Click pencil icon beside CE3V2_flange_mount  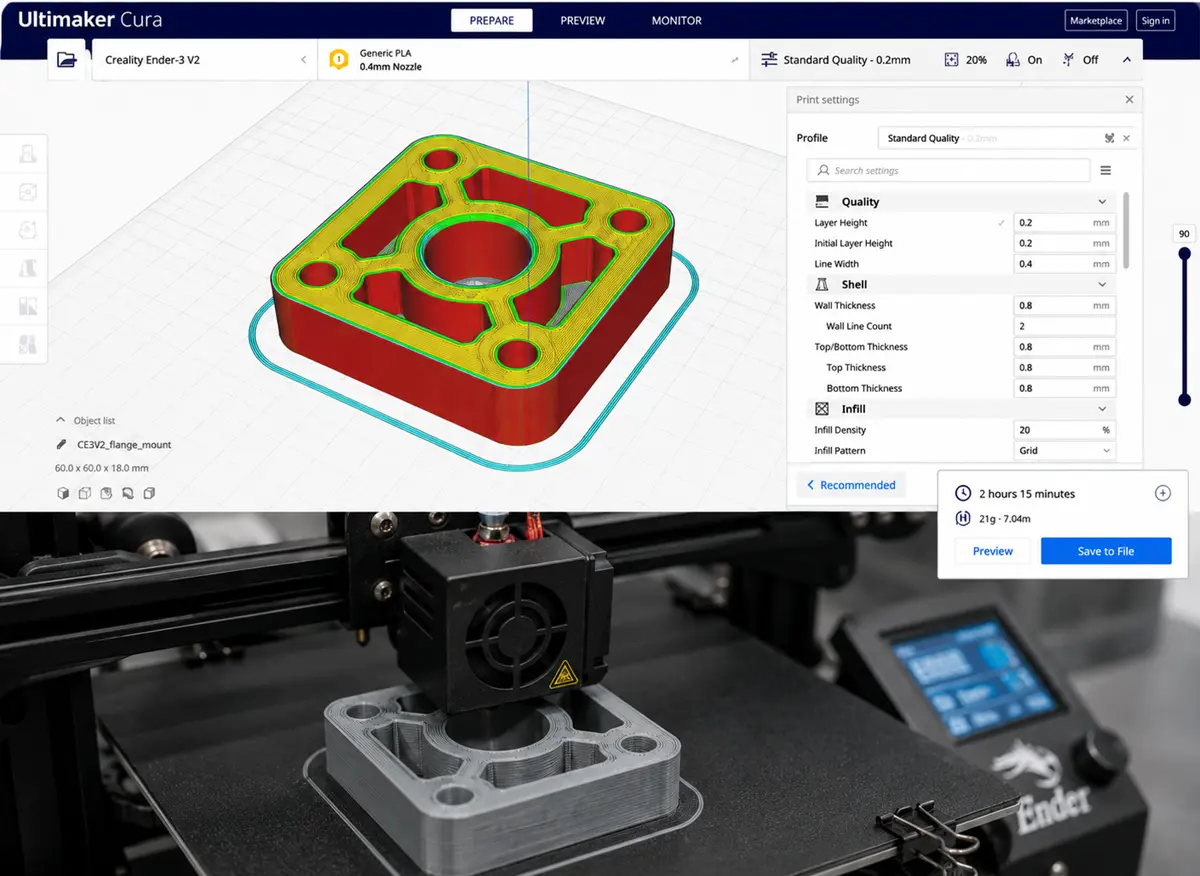coord(62,445)
